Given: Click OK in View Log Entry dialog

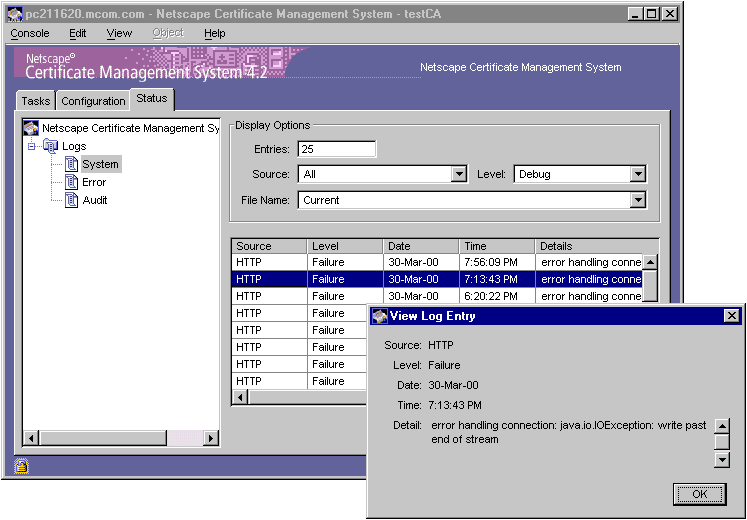Looking at the screenshot, I should click(699, 494).
